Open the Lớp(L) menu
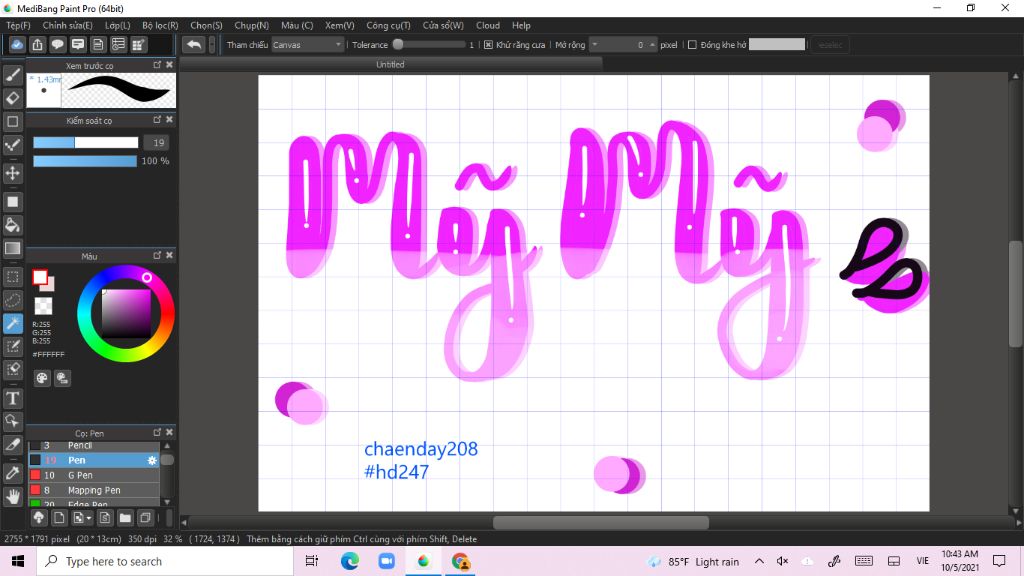This screenshot has height=576, width=1024. coord(118,25)
